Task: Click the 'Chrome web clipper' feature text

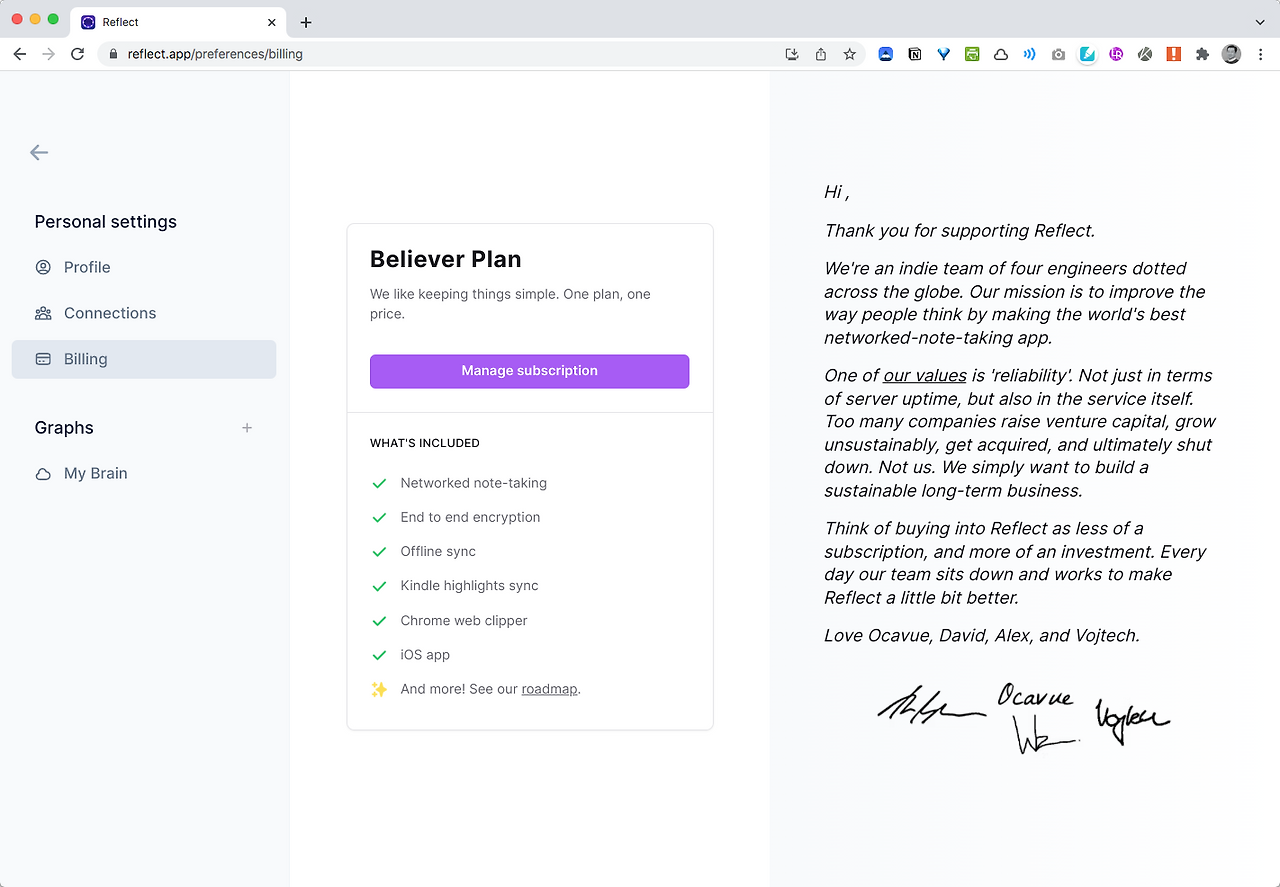Action: 464,620
